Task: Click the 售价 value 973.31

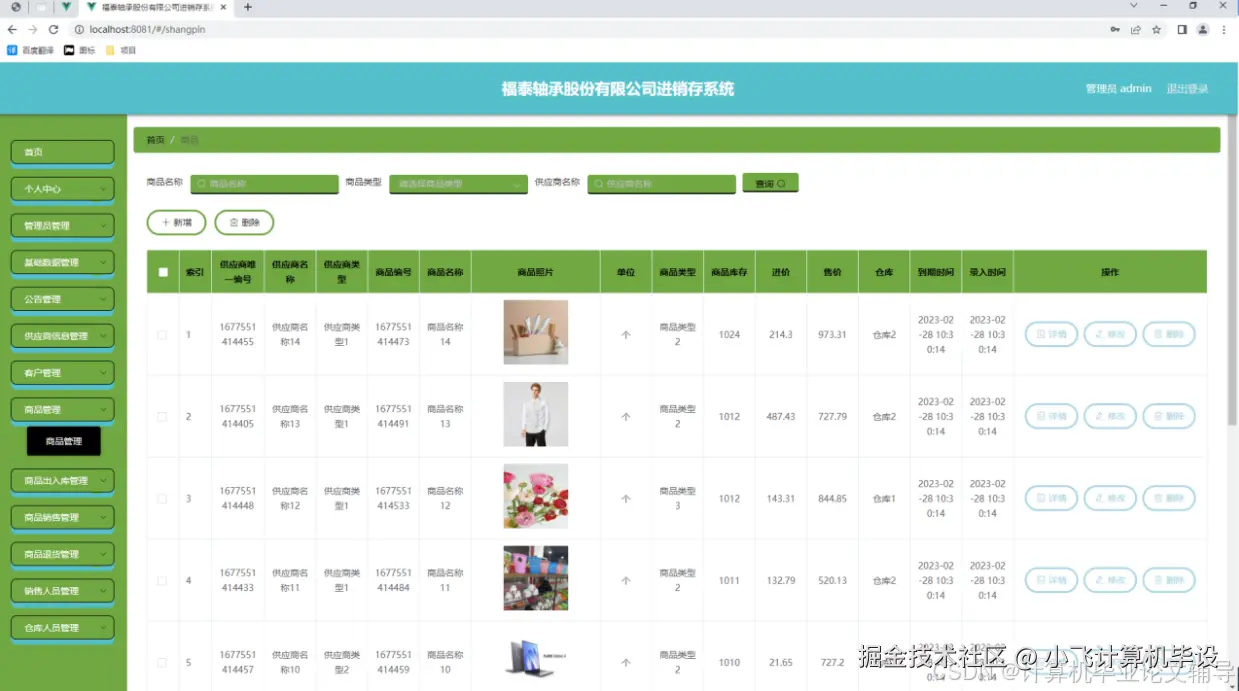Action: [832, 334]
